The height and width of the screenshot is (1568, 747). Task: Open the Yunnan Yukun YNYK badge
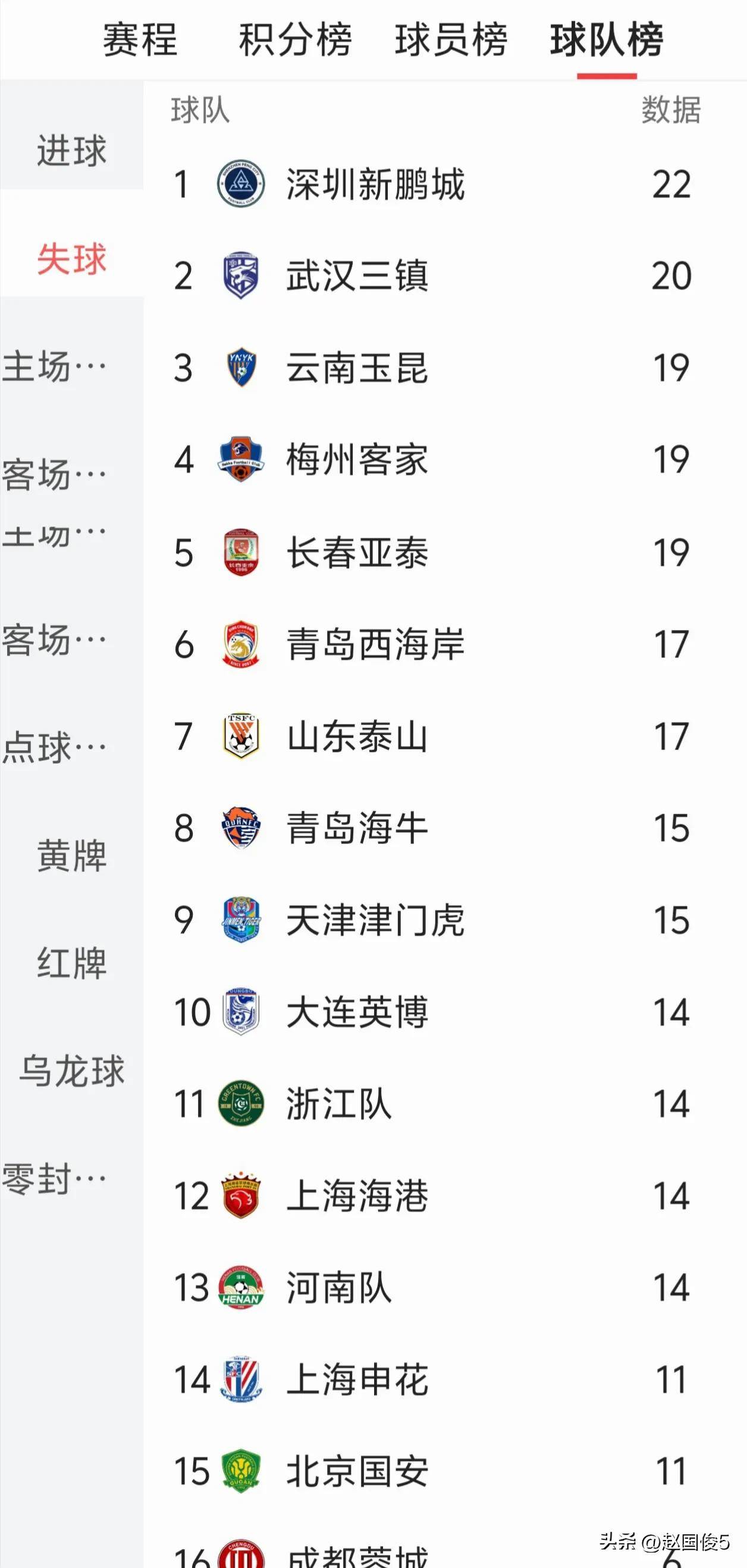point(241,368)
